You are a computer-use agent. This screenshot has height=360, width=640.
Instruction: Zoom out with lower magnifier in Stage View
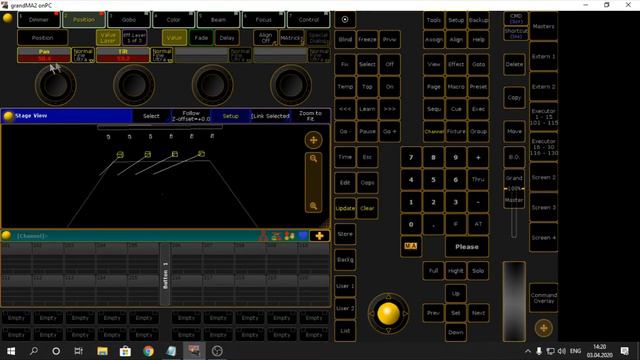pos(313,206)
